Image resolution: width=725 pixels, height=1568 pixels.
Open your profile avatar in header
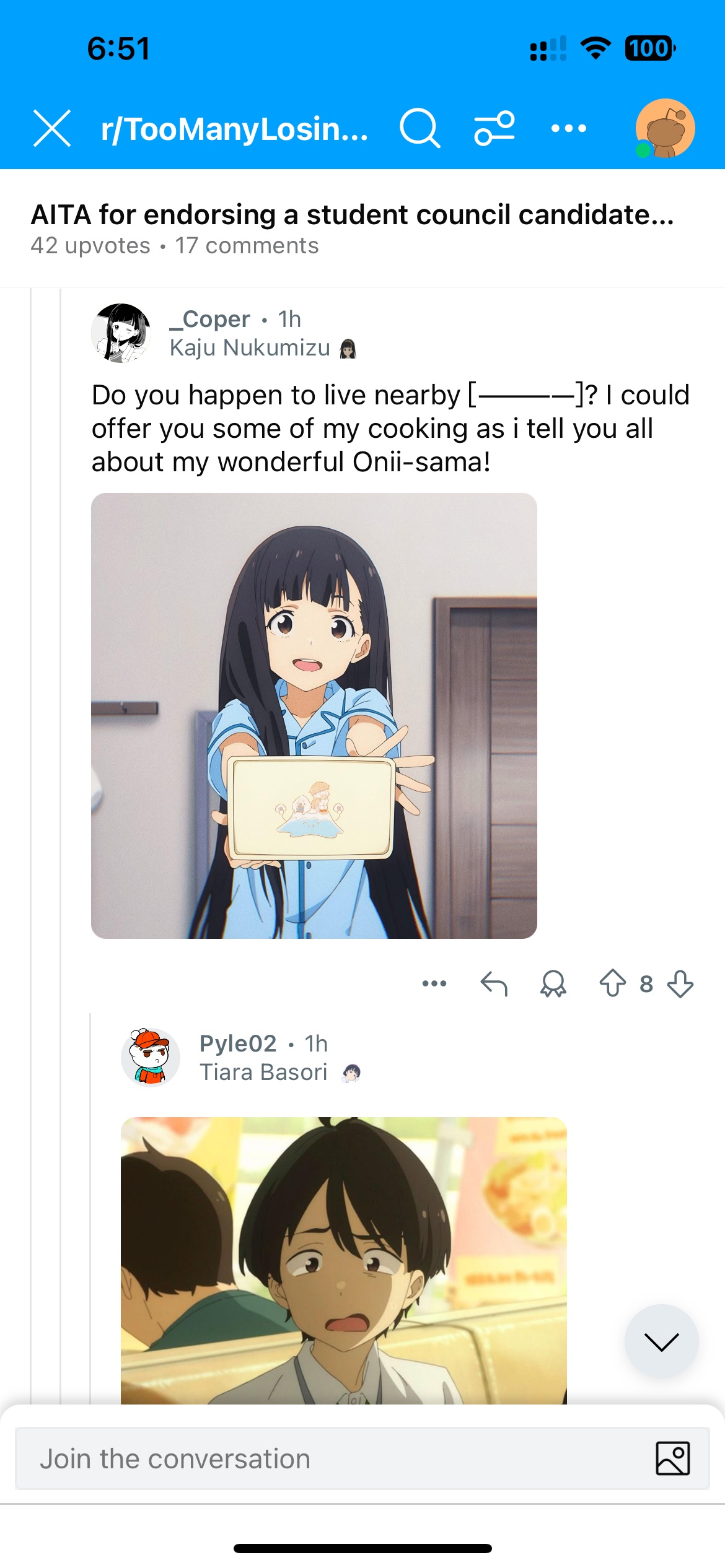click(665, 128)
